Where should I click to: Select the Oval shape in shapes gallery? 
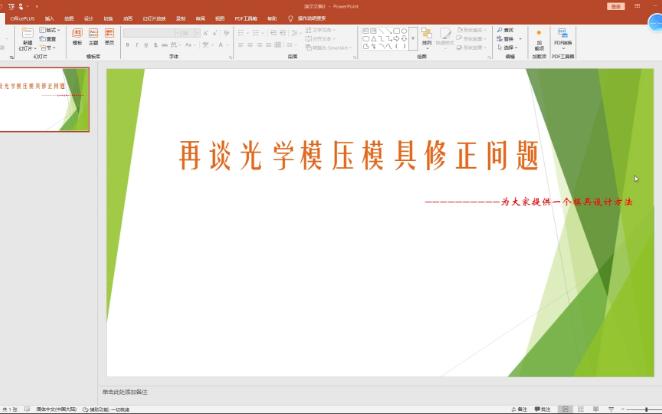[404, 31]
